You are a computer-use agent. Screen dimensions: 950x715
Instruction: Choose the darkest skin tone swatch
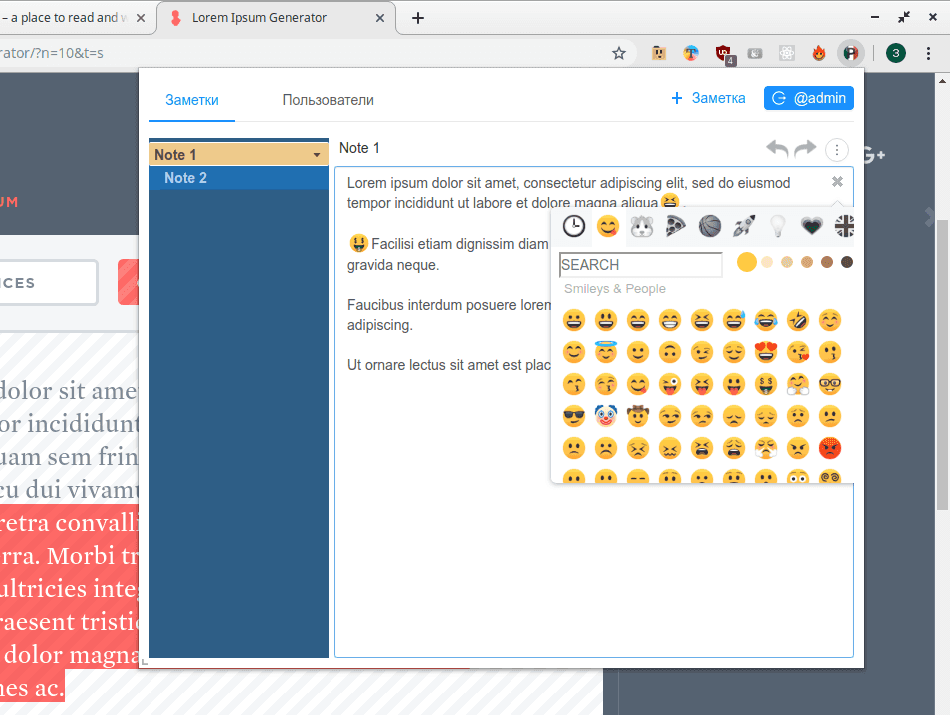click(846, 261)
